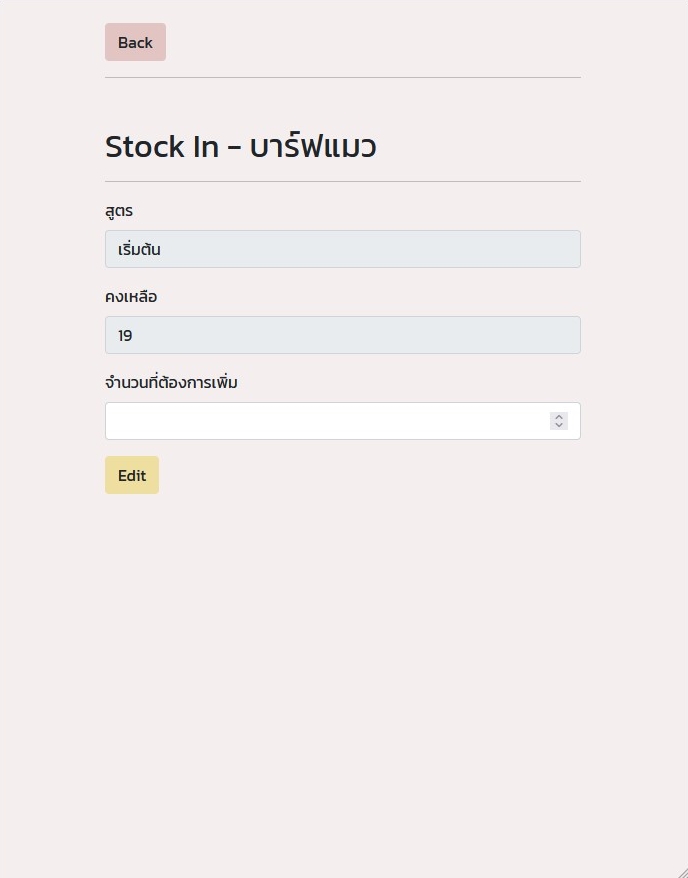Click the คงเหลือ field showing 19
The width and height of the screenshot is (688, 878).
342,335
